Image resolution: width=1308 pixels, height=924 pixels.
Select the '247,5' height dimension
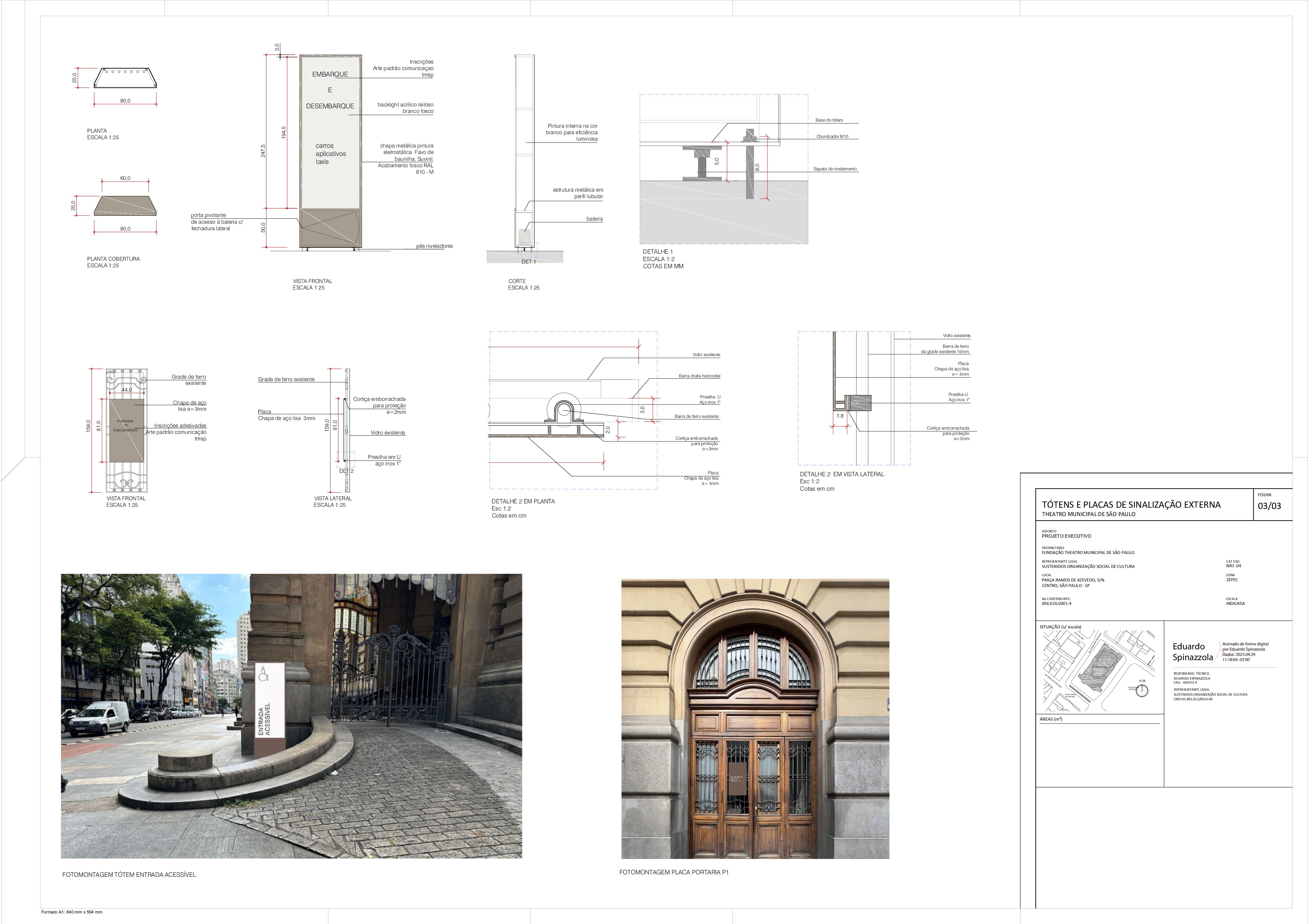coord(263,151)
